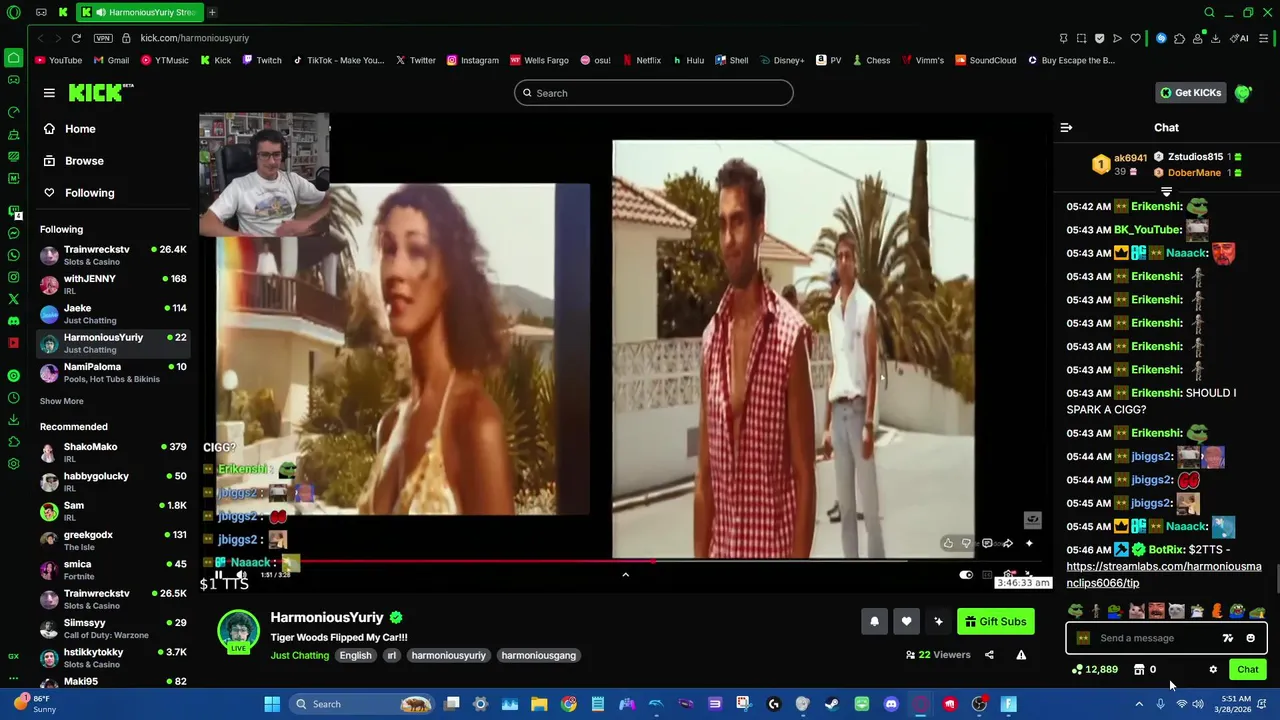Click the pause button in video player

(218, 575)
